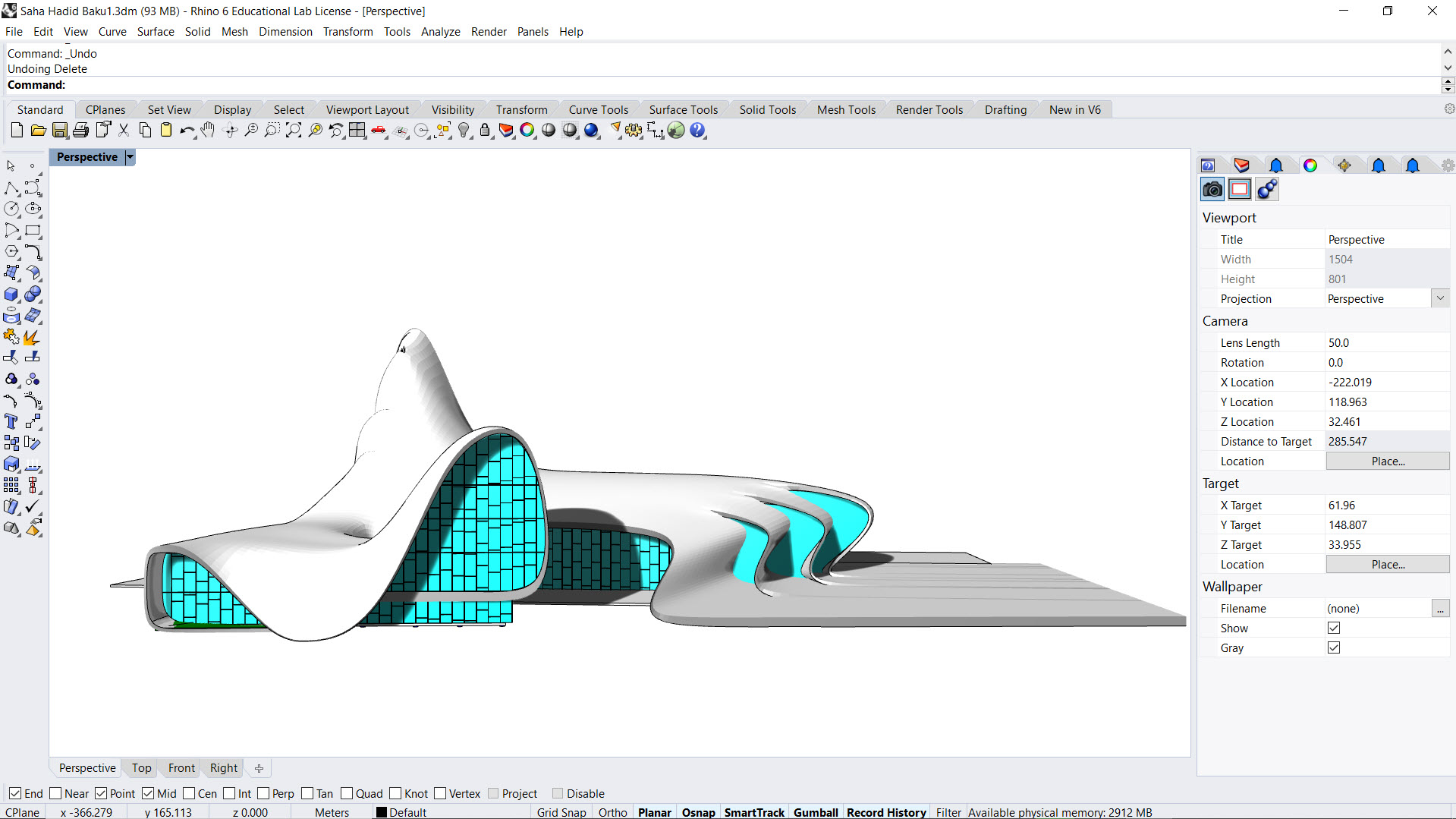Screen dimensions: 1456x819
Task: Click the red car named view icon
Action: (x=379, y=131)
